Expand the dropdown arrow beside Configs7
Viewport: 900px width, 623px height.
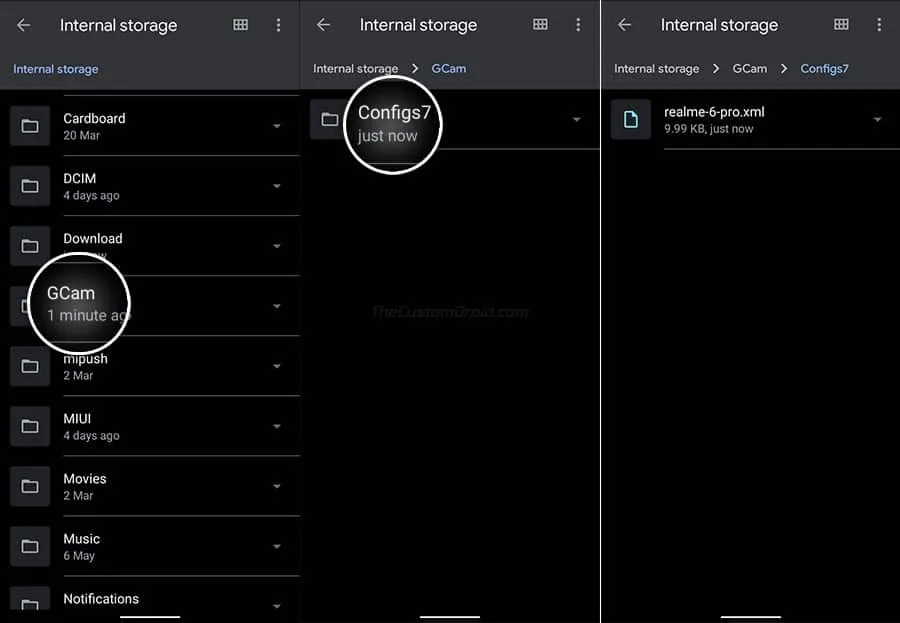576,119
